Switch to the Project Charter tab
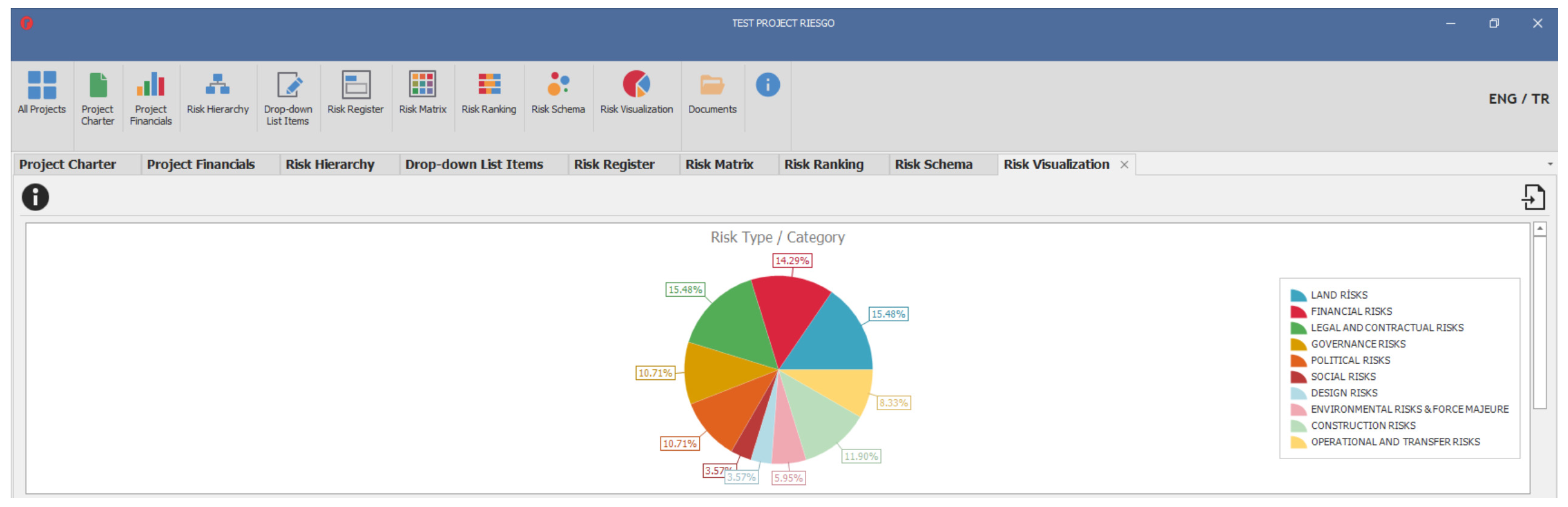 [x=67, y=165]
